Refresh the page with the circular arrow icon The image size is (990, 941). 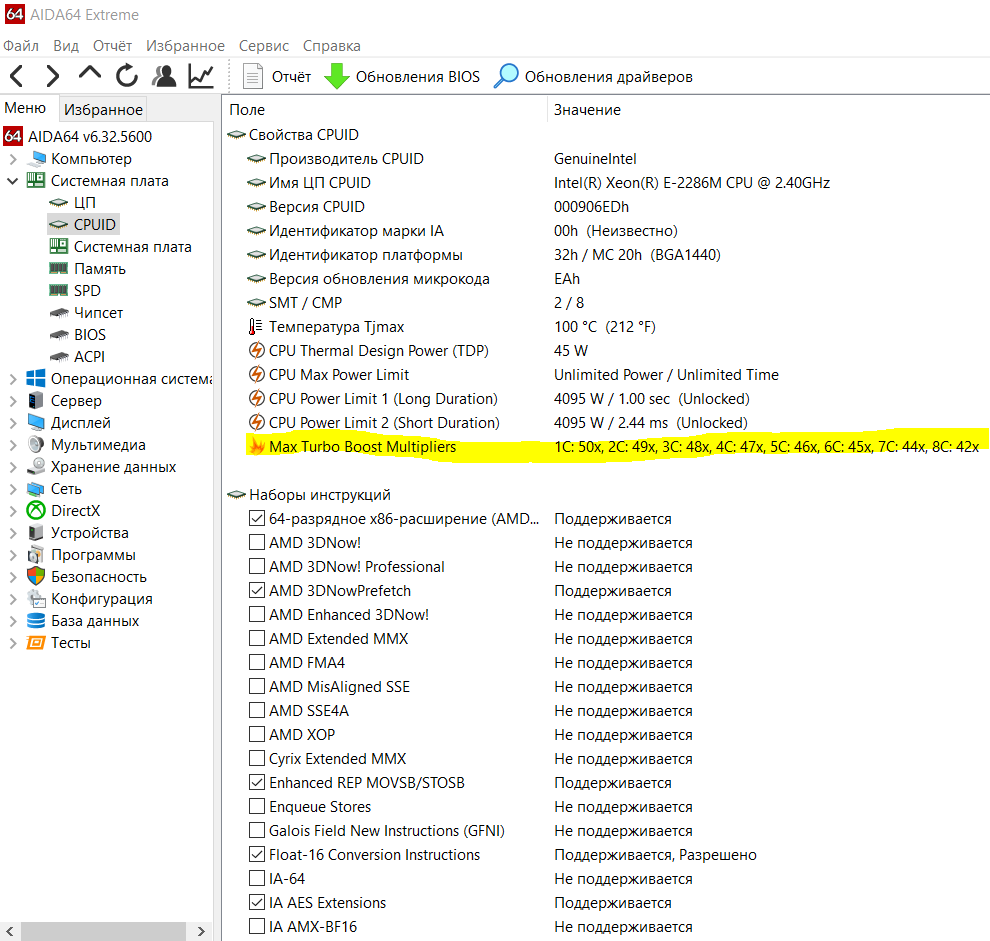tap(127, 76)
